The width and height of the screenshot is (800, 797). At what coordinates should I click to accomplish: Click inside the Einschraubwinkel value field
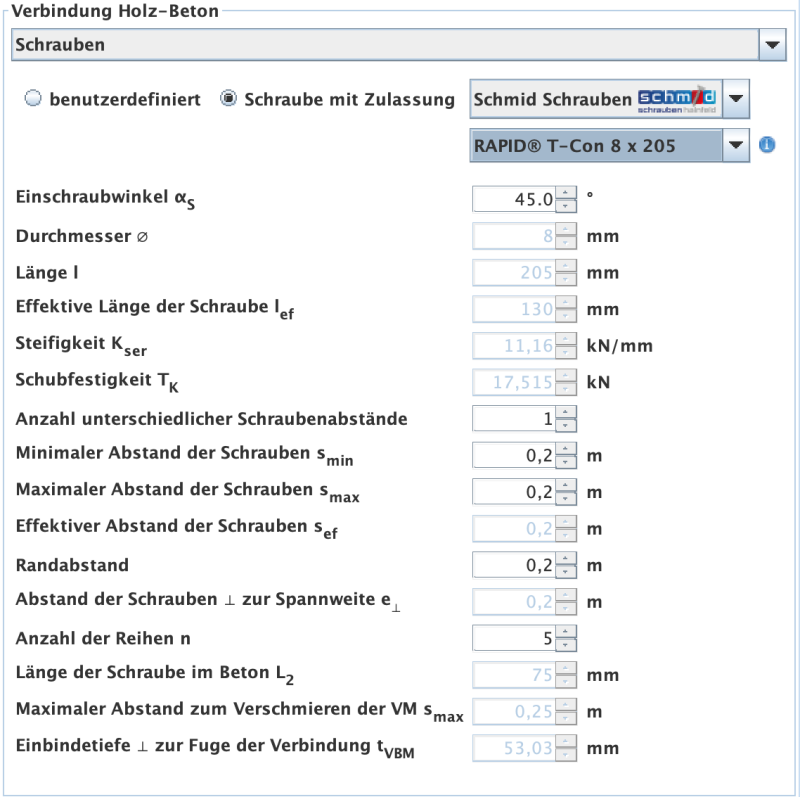point(515,198)
